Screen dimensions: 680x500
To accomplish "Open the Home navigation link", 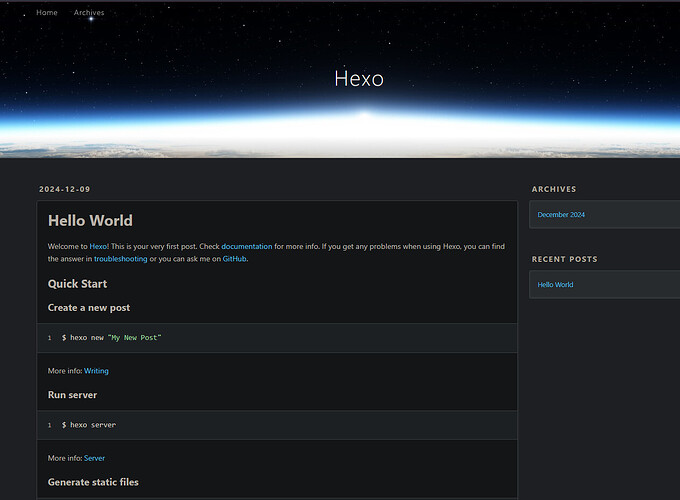I will (x=47, y=13).
